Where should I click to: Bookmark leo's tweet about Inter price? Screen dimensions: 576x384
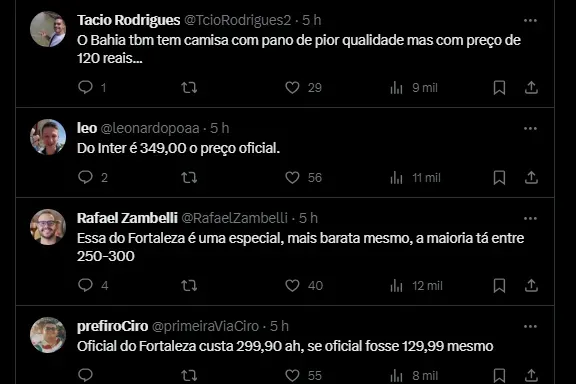pyautogui.click(x=499, y=177)
